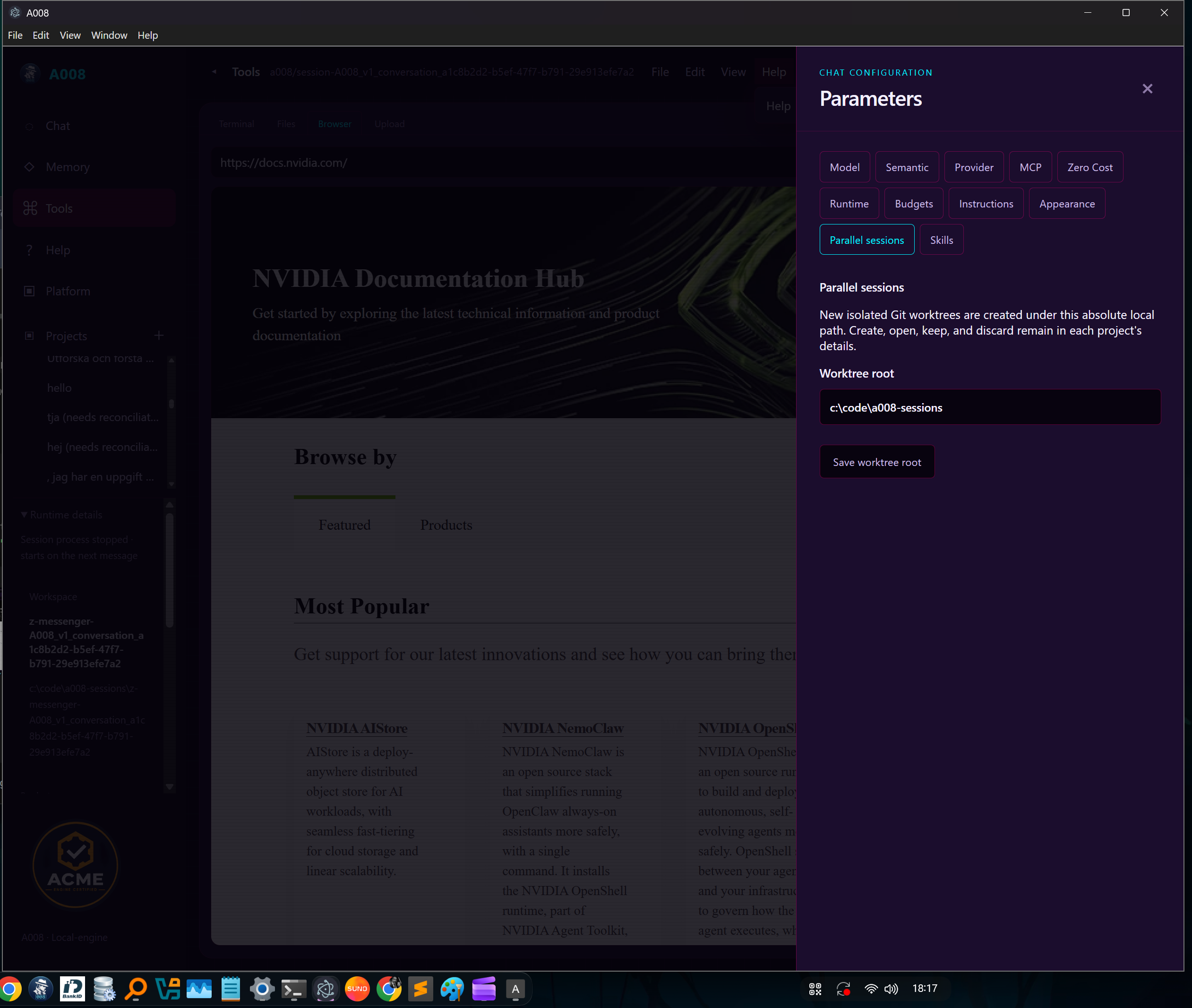This screenshot has width=1192, height=1008.
Task: Open the Provider settings tab
Action: pos(973,167)
